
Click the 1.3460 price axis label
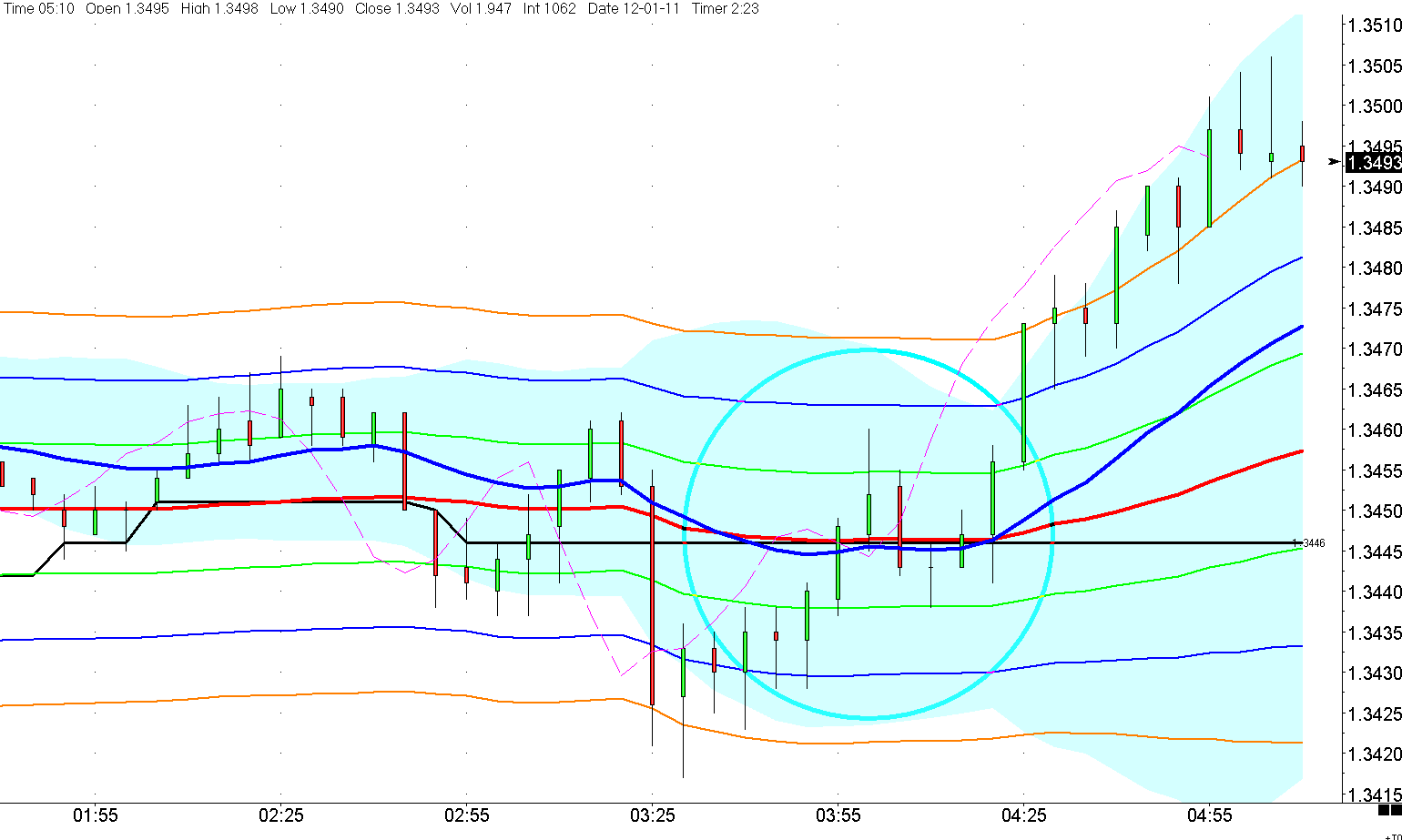click(x=1375, y=430)
